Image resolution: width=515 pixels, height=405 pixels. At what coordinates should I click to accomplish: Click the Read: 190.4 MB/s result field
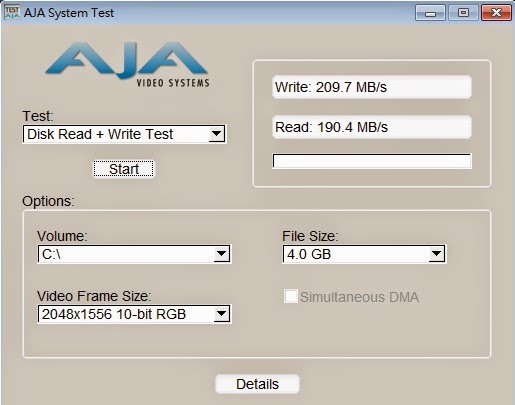pyautogui.click(x=372, y=127)
